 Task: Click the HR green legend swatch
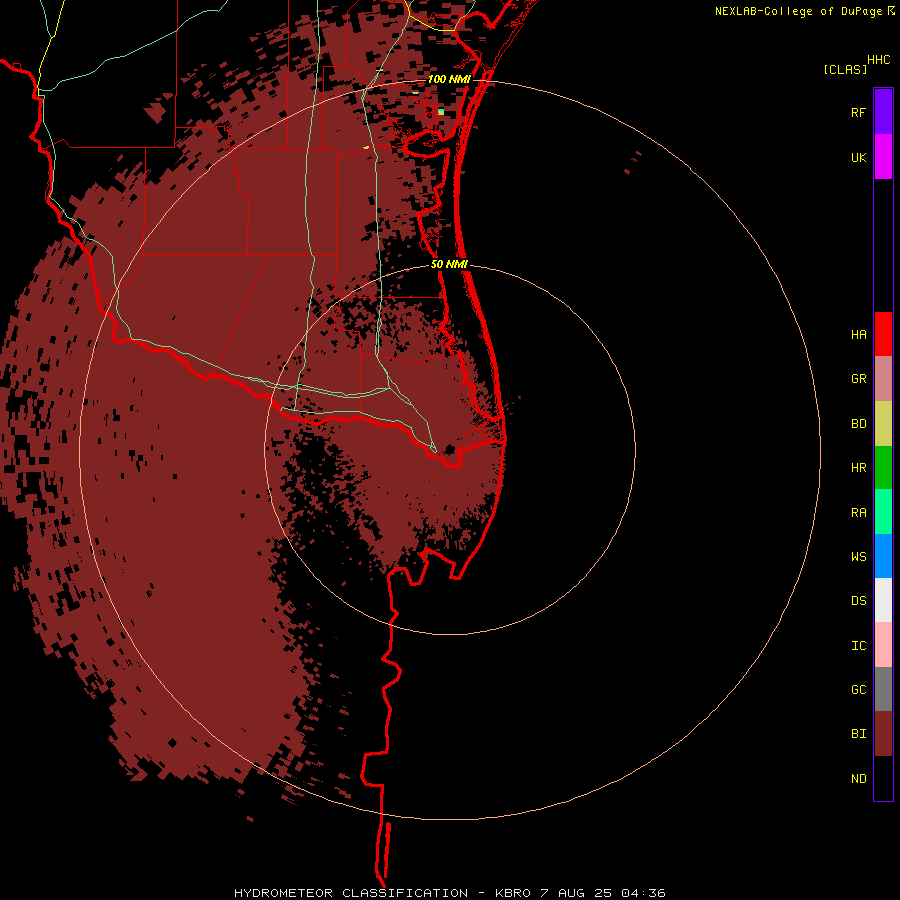(883, 468)
